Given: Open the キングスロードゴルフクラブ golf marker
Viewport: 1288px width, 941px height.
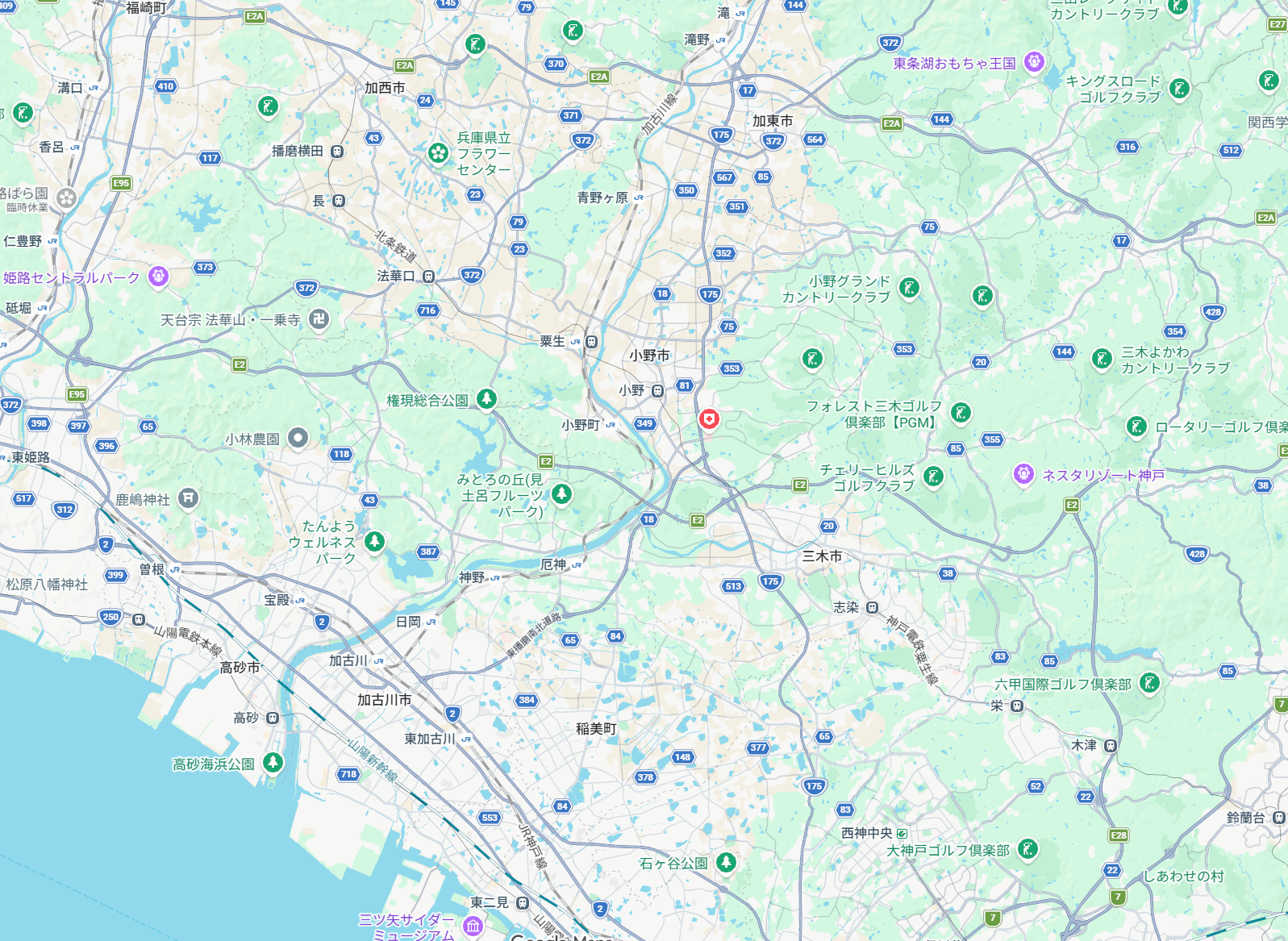Looking at the screenshot, I should [x=1179, y=88].
